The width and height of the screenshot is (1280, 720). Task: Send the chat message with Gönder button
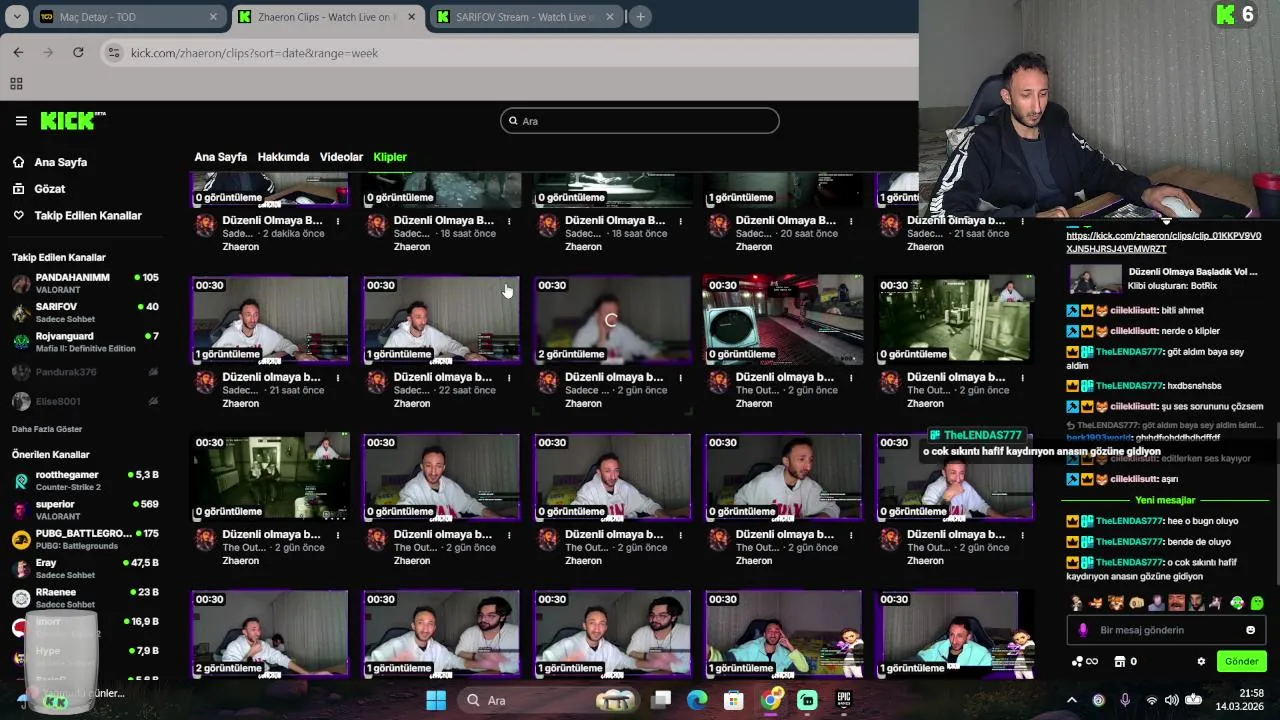click(x=1241, y=661)
